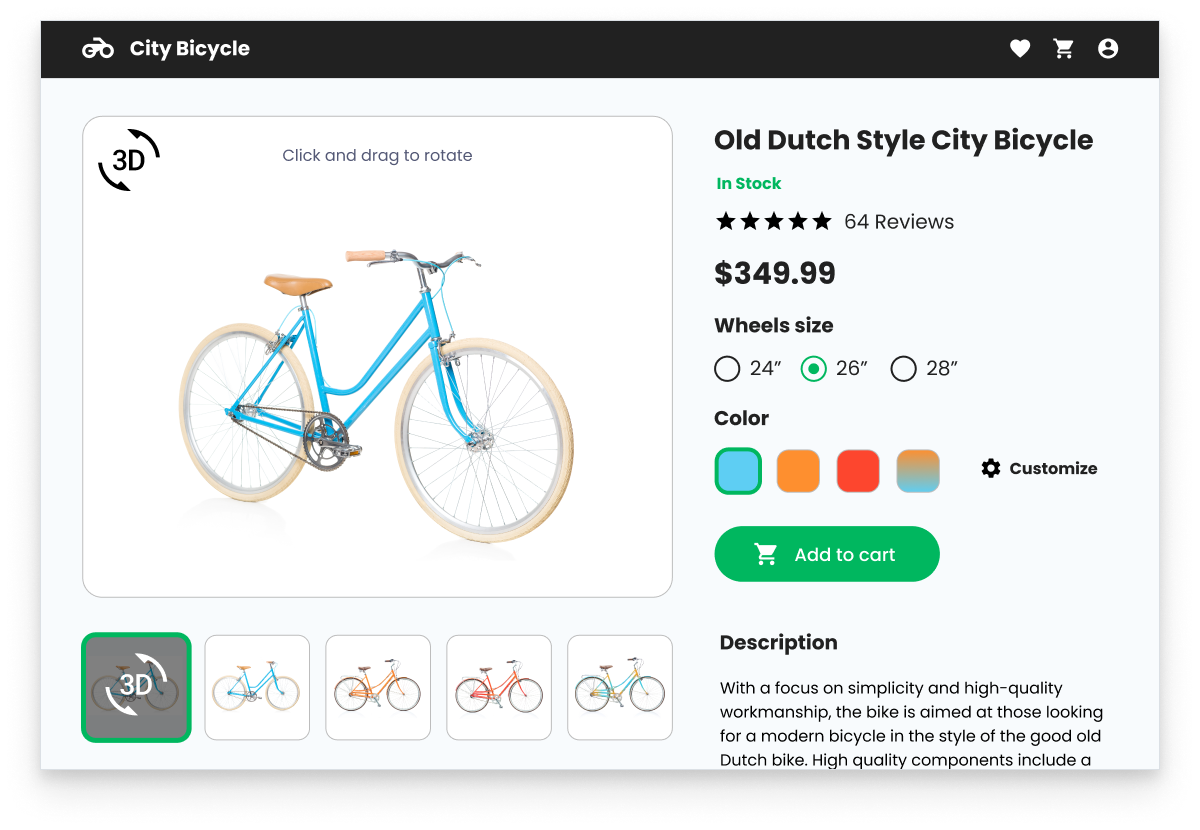This screenshot has height=830, width=1200.
Task: Click the Add to cart button
Action: click(x=827, y=554)
